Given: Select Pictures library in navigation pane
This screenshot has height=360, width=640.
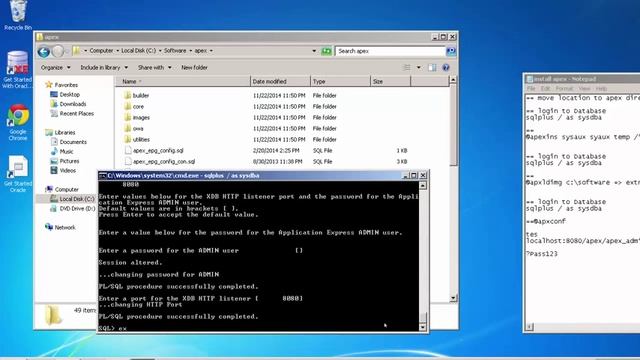Looking at the screenshot, I should (x=69, y=161).
